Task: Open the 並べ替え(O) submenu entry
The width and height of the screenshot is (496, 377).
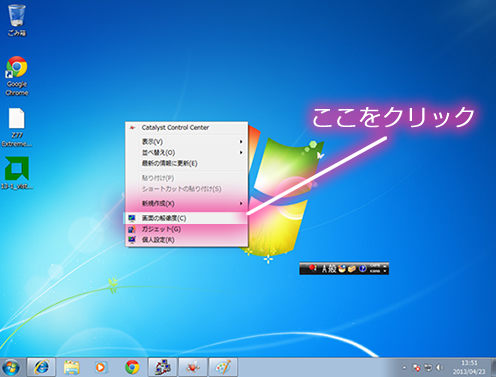Action: tap(186, 152)
